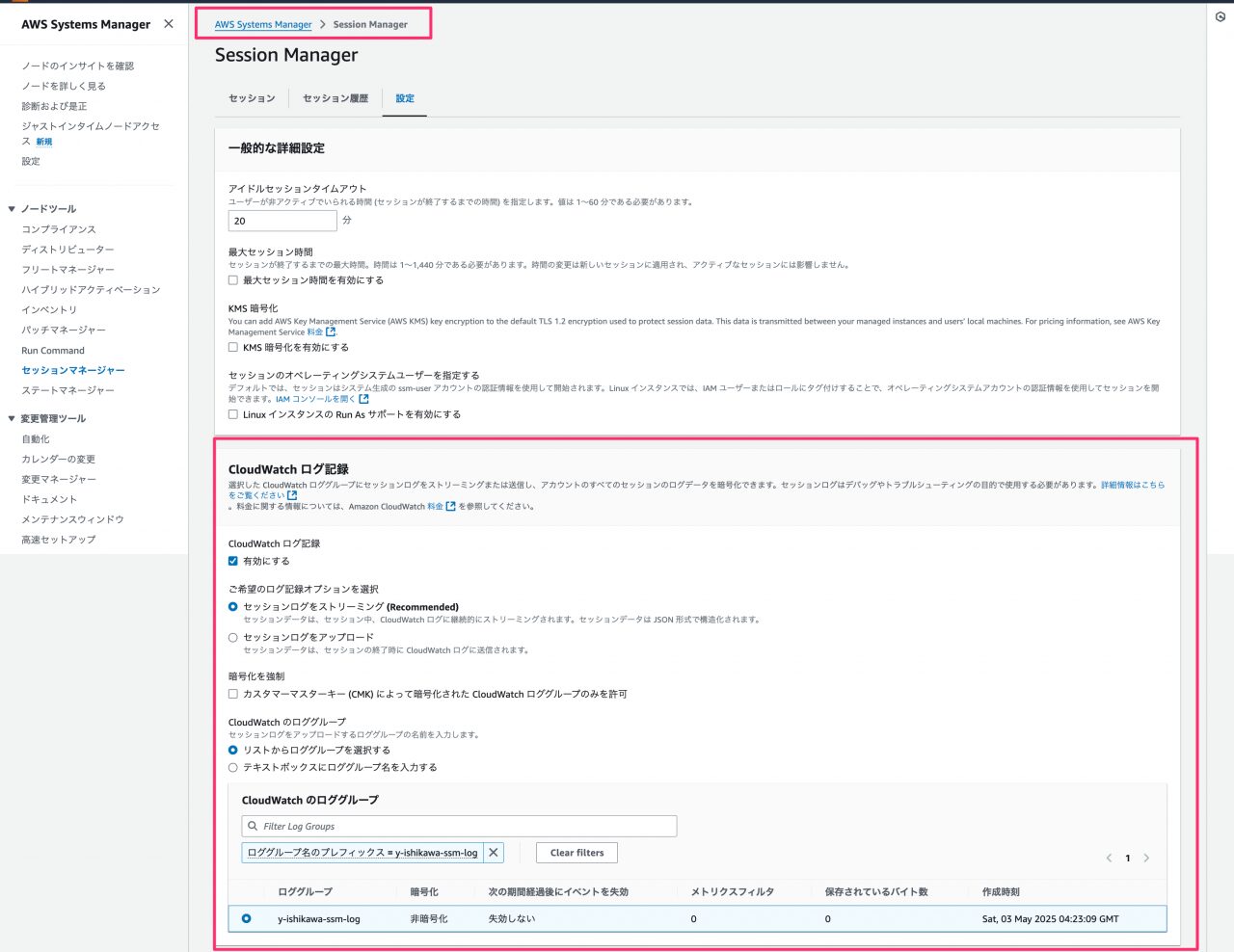Click the y-ishikawa-ssm-log table cell
Viewport: 1234px width, 952px height.
pos(319,919)
